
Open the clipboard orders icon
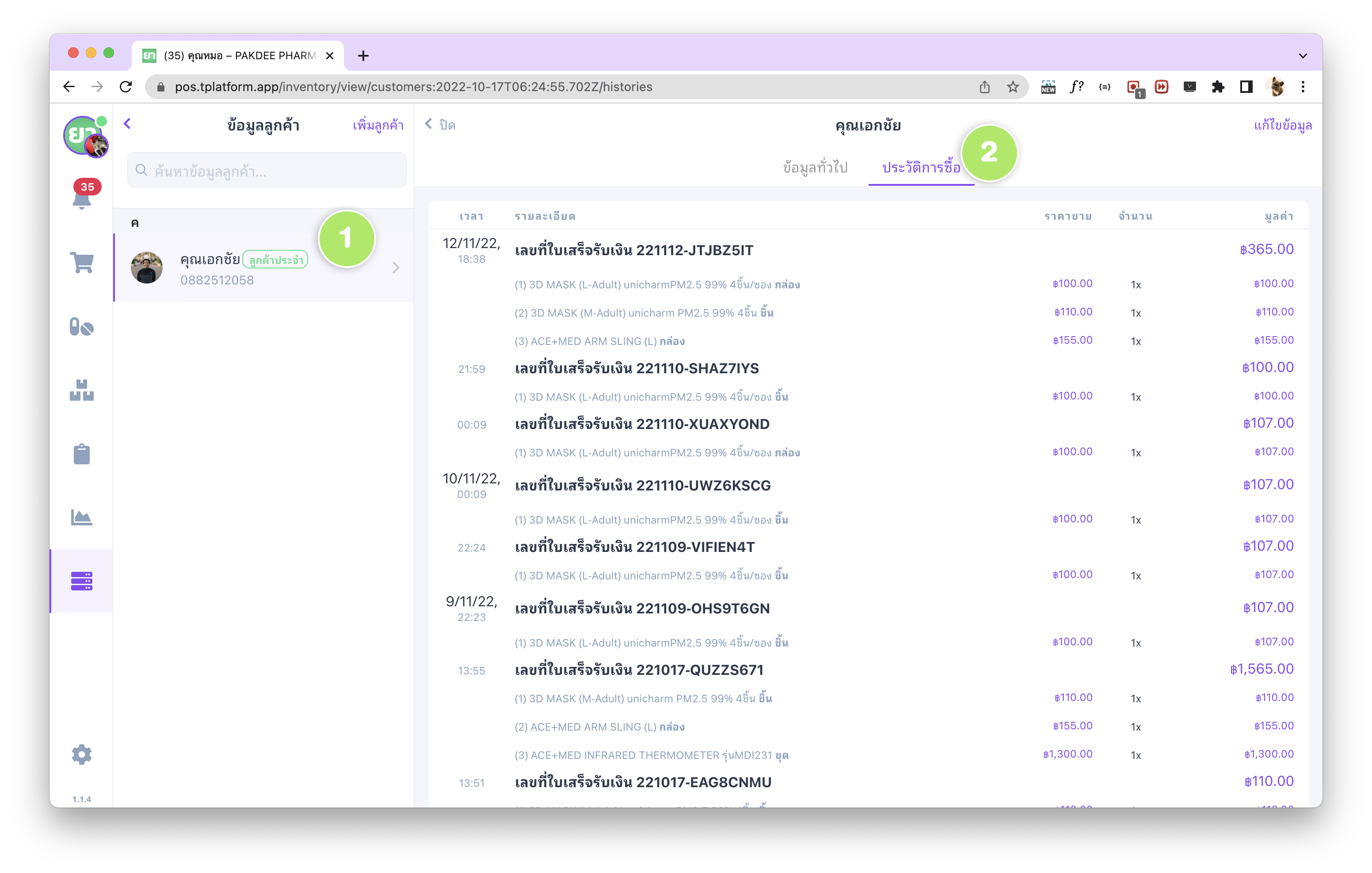[81, 455]
